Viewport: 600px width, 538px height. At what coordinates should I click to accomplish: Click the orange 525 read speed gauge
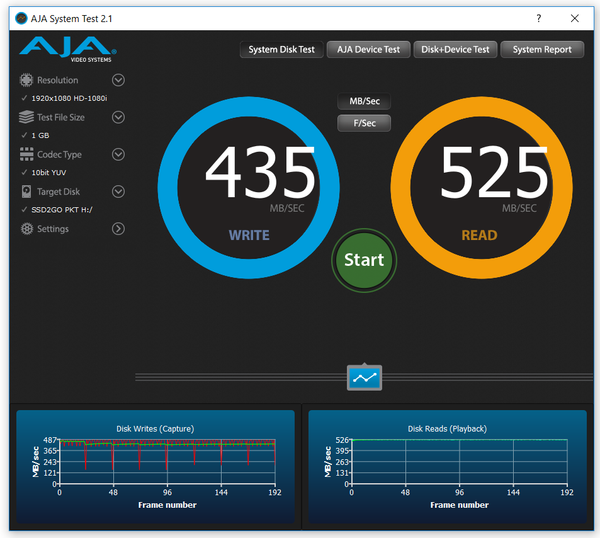481,187
